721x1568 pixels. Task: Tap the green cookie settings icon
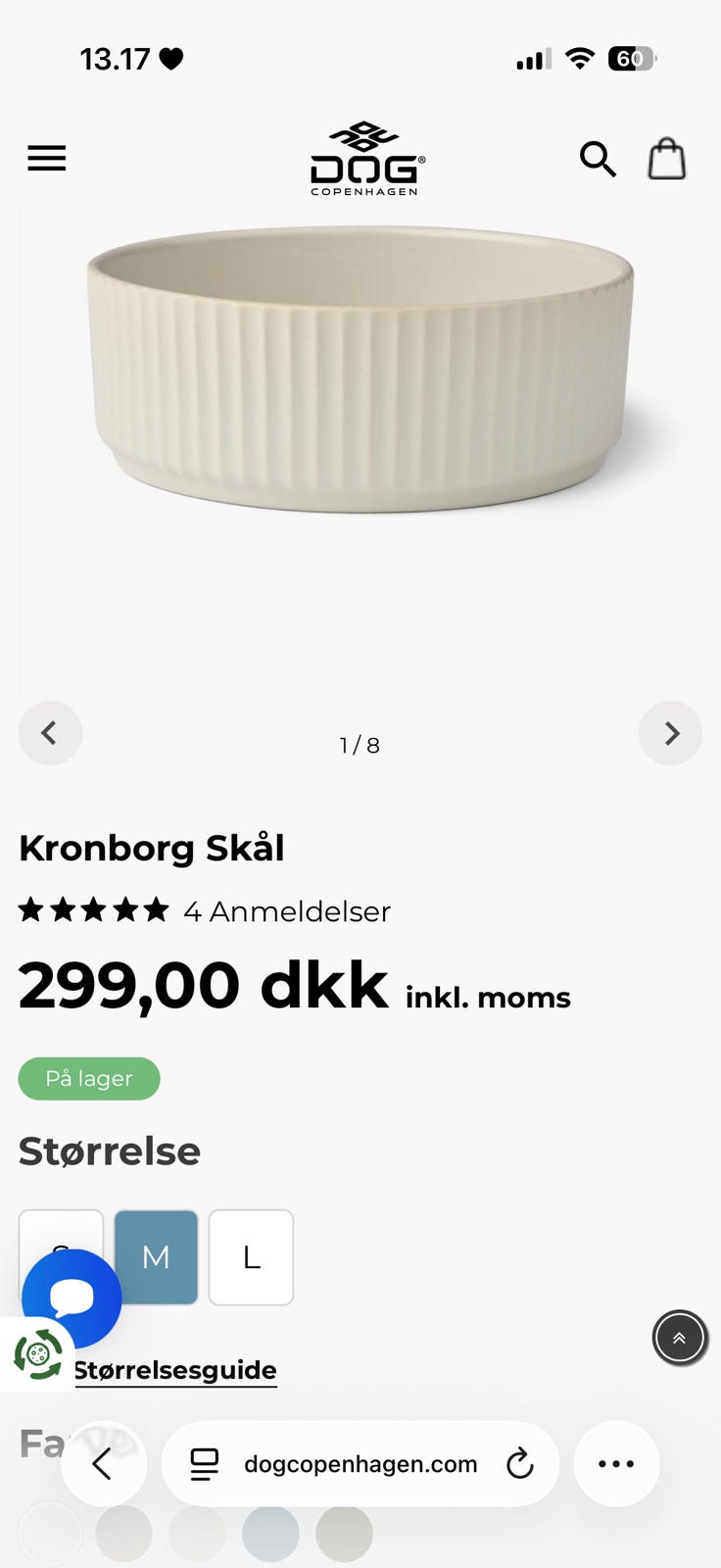[37, 1354]
